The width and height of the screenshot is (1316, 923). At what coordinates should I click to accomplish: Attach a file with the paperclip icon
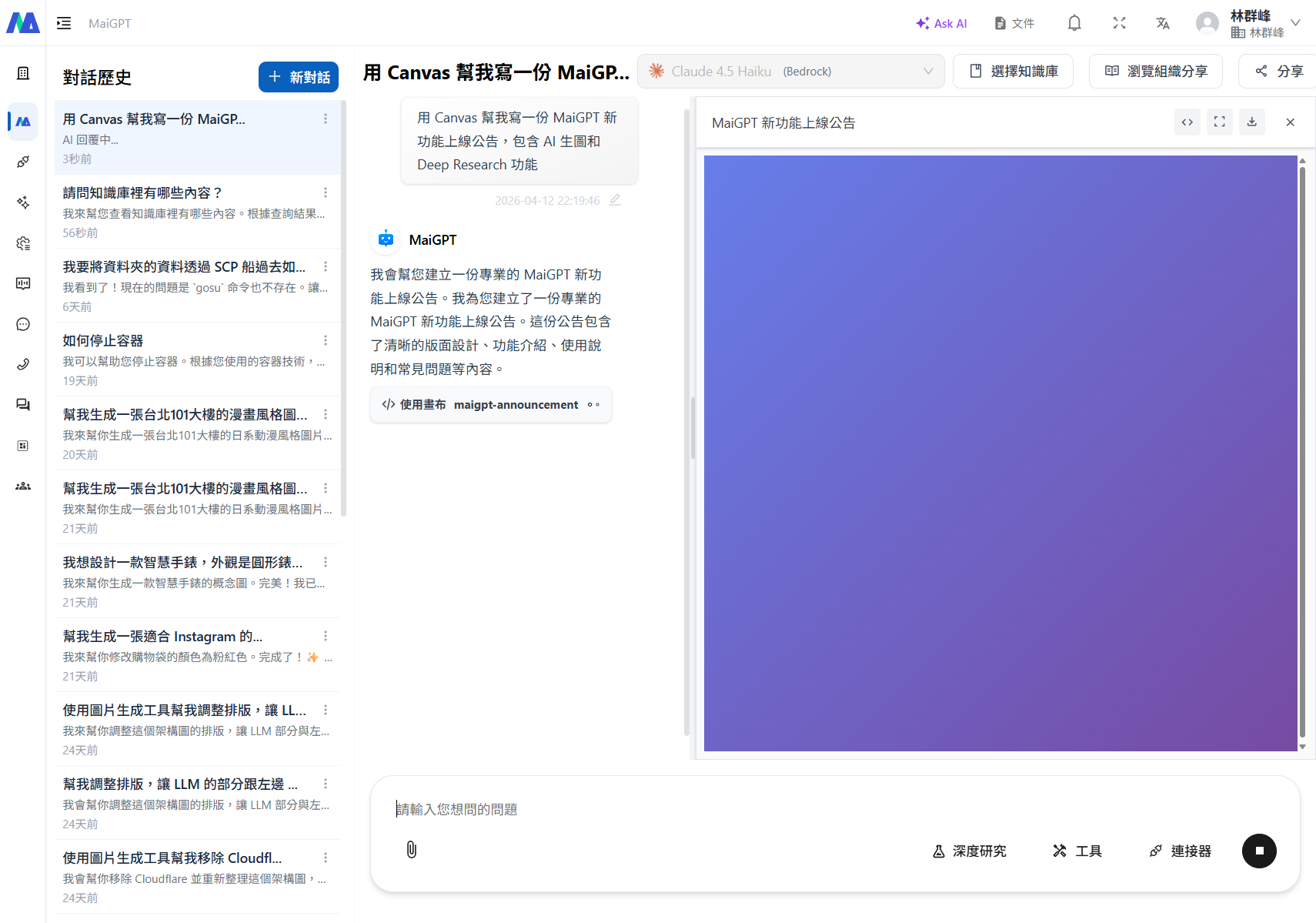click(410, 850)
